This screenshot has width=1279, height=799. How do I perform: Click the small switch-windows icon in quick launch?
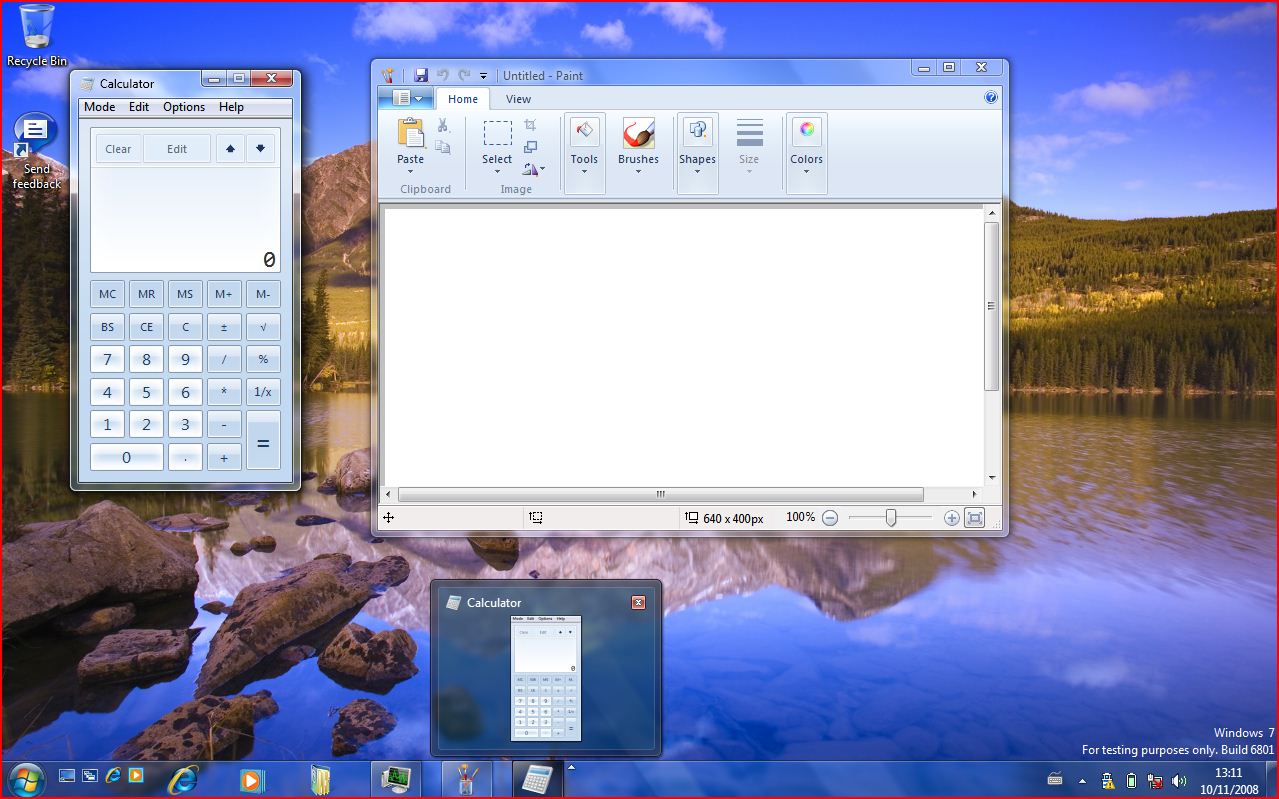pyautogui.click(x=90, y=775)
